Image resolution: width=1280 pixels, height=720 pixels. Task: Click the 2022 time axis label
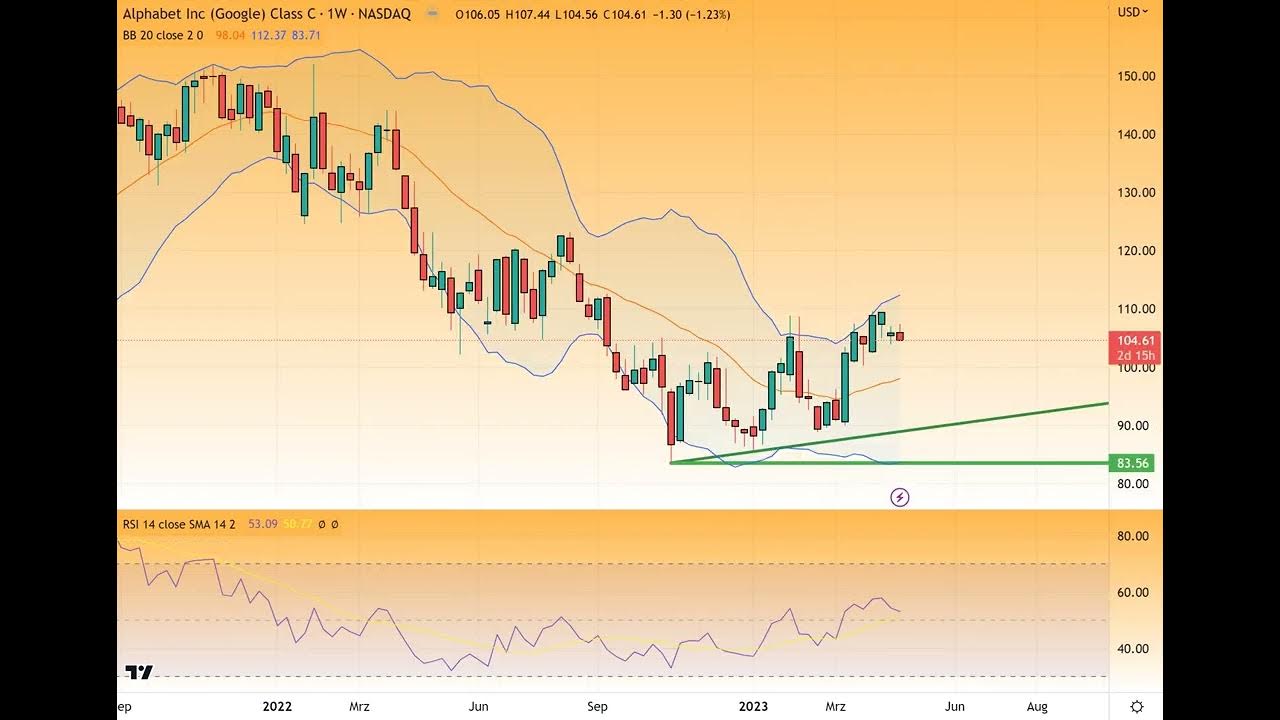coord(277,706)
